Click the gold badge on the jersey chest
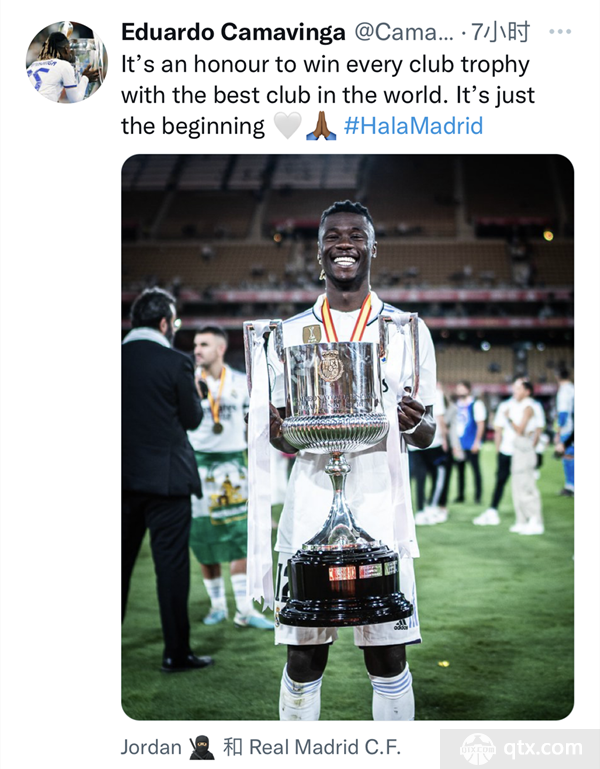This screenshot has height=769, width=600. coord(312,334)
